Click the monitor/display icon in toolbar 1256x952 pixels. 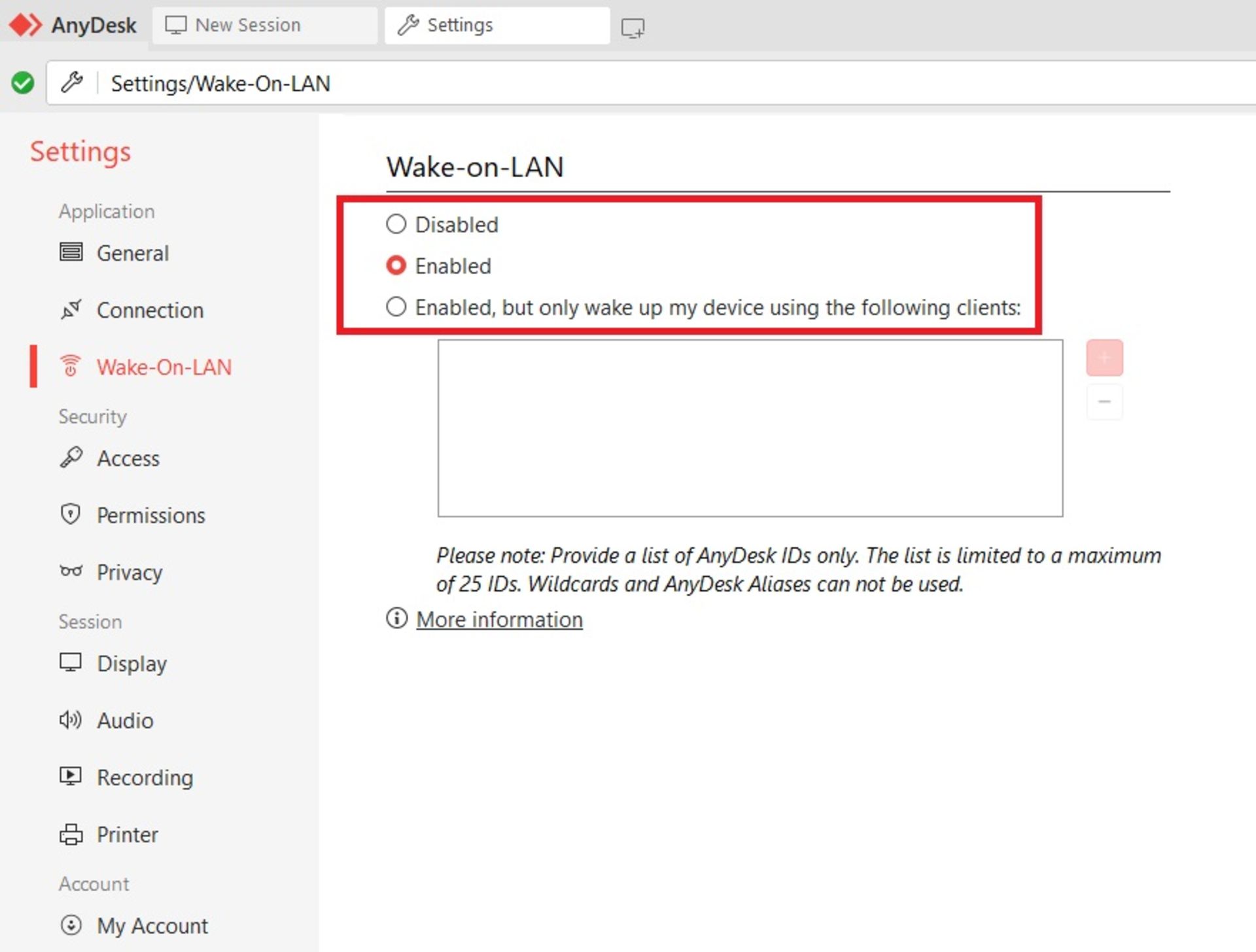634,25
